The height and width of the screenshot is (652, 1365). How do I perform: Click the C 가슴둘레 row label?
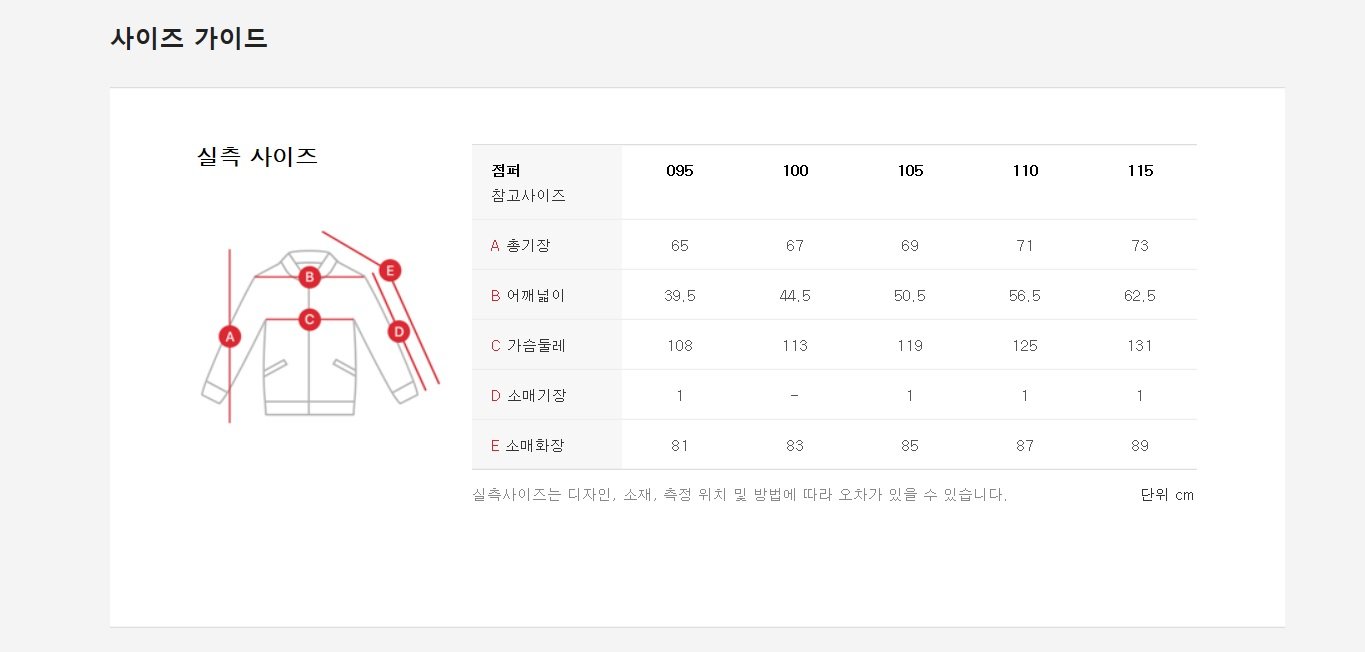coord(528,345)
